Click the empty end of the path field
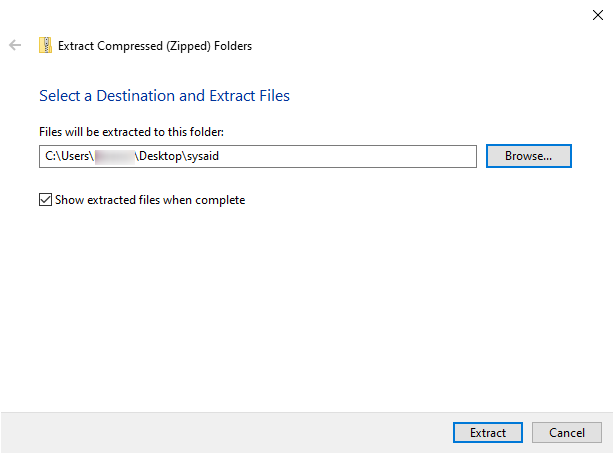This screenshot has height=454, width=614. 349,156
